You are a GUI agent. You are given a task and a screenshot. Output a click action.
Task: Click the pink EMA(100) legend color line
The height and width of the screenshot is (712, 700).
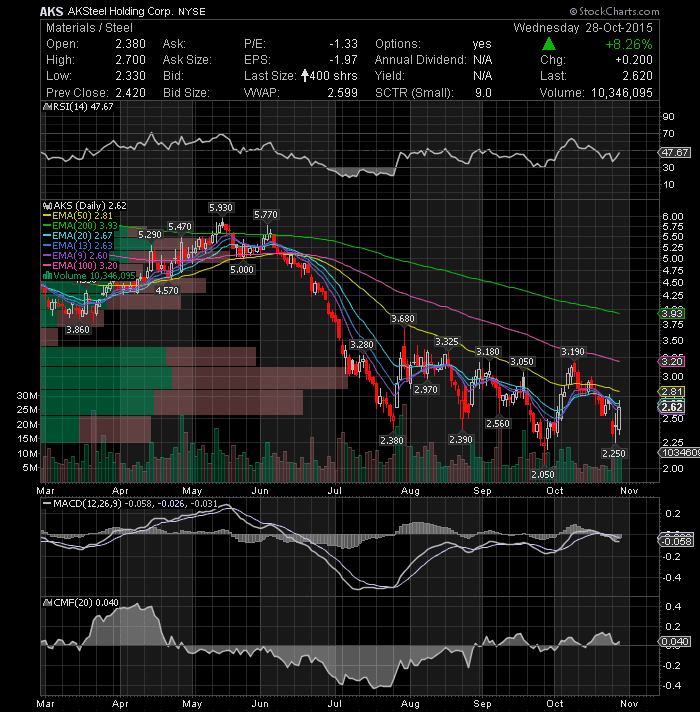pyautogui.click(x=47, y=266)
